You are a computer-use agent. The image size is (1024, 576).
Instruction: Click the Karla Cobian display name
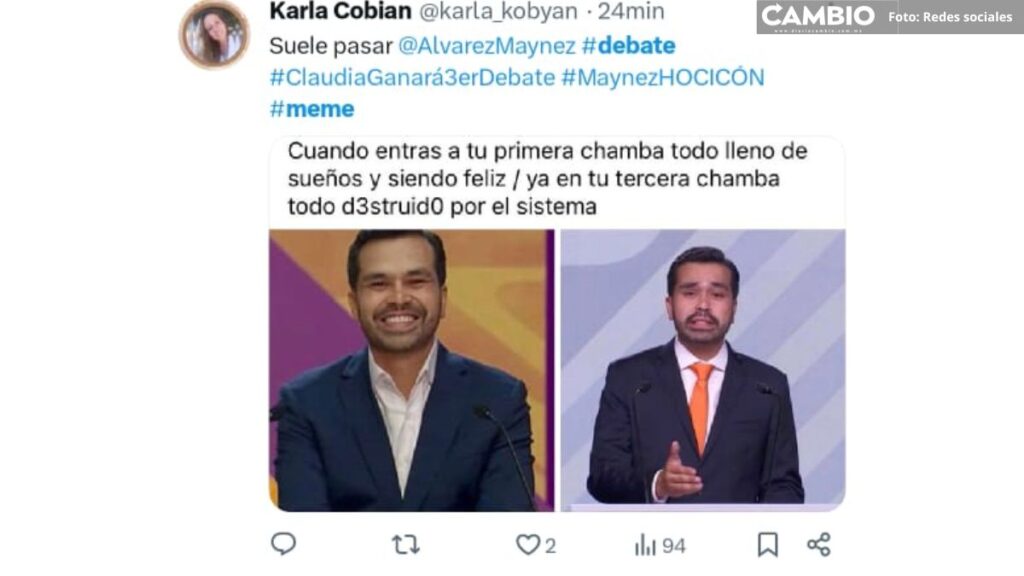tap(340, 11)
